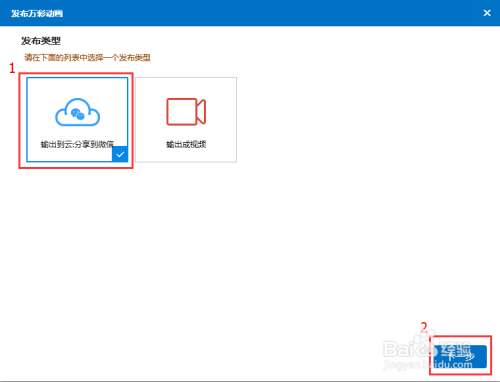500x382 pixels.
Task: Click the 下一步 button
Action: click(x=460, y=356)
